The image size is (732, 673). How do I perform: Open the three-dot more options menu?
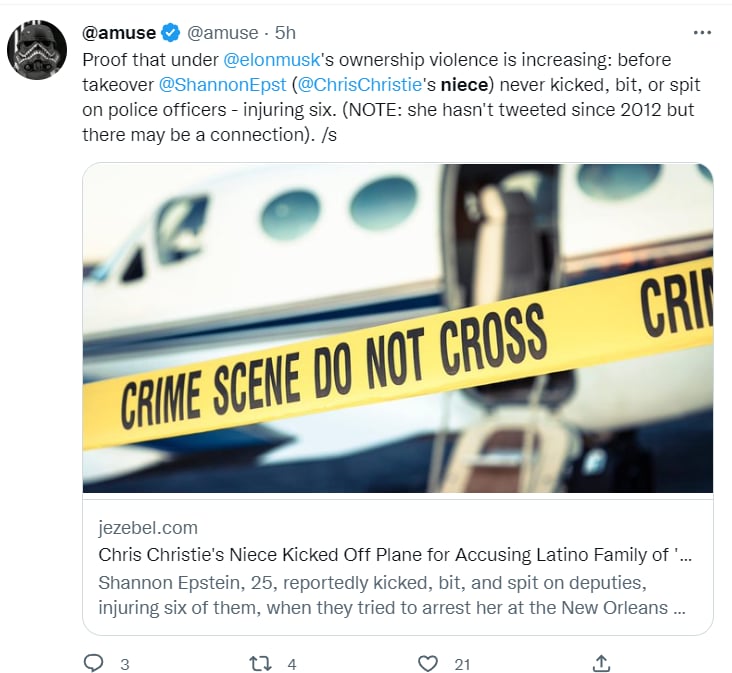(702, 33)
